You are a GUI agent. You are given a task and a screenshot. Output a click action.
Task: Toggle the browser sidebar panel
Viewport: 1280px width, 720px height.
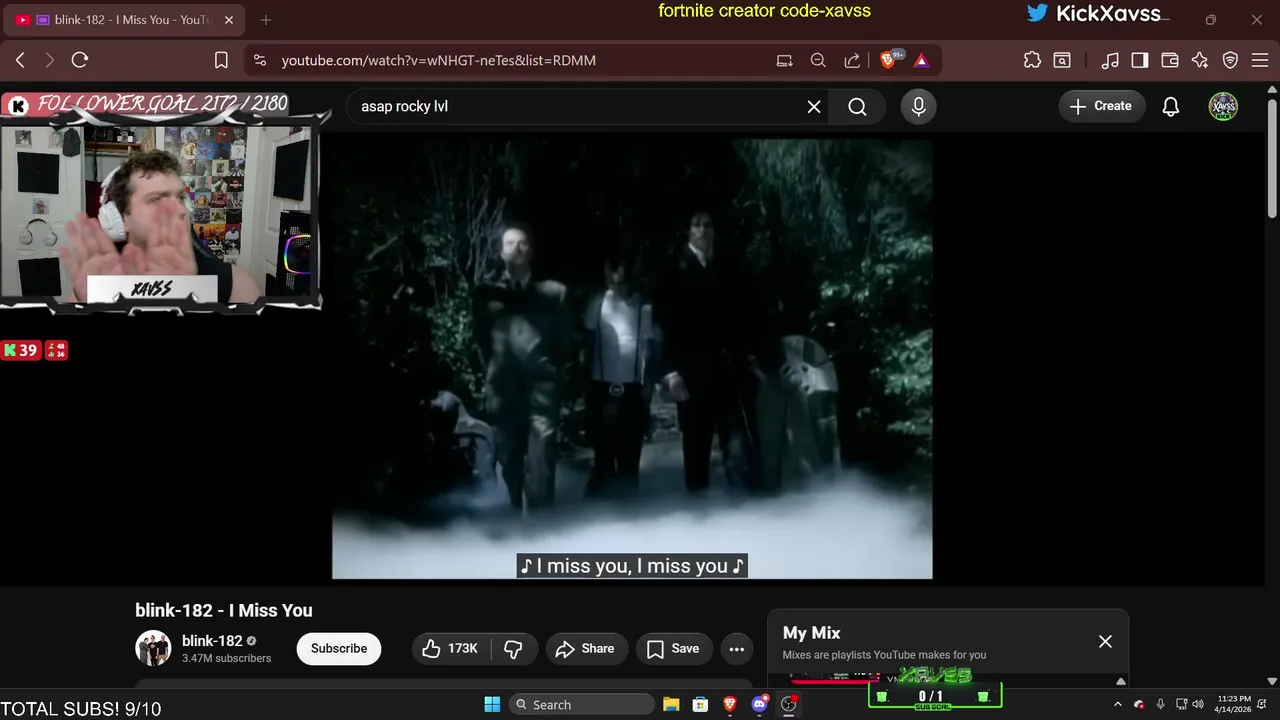(1140, 60)
